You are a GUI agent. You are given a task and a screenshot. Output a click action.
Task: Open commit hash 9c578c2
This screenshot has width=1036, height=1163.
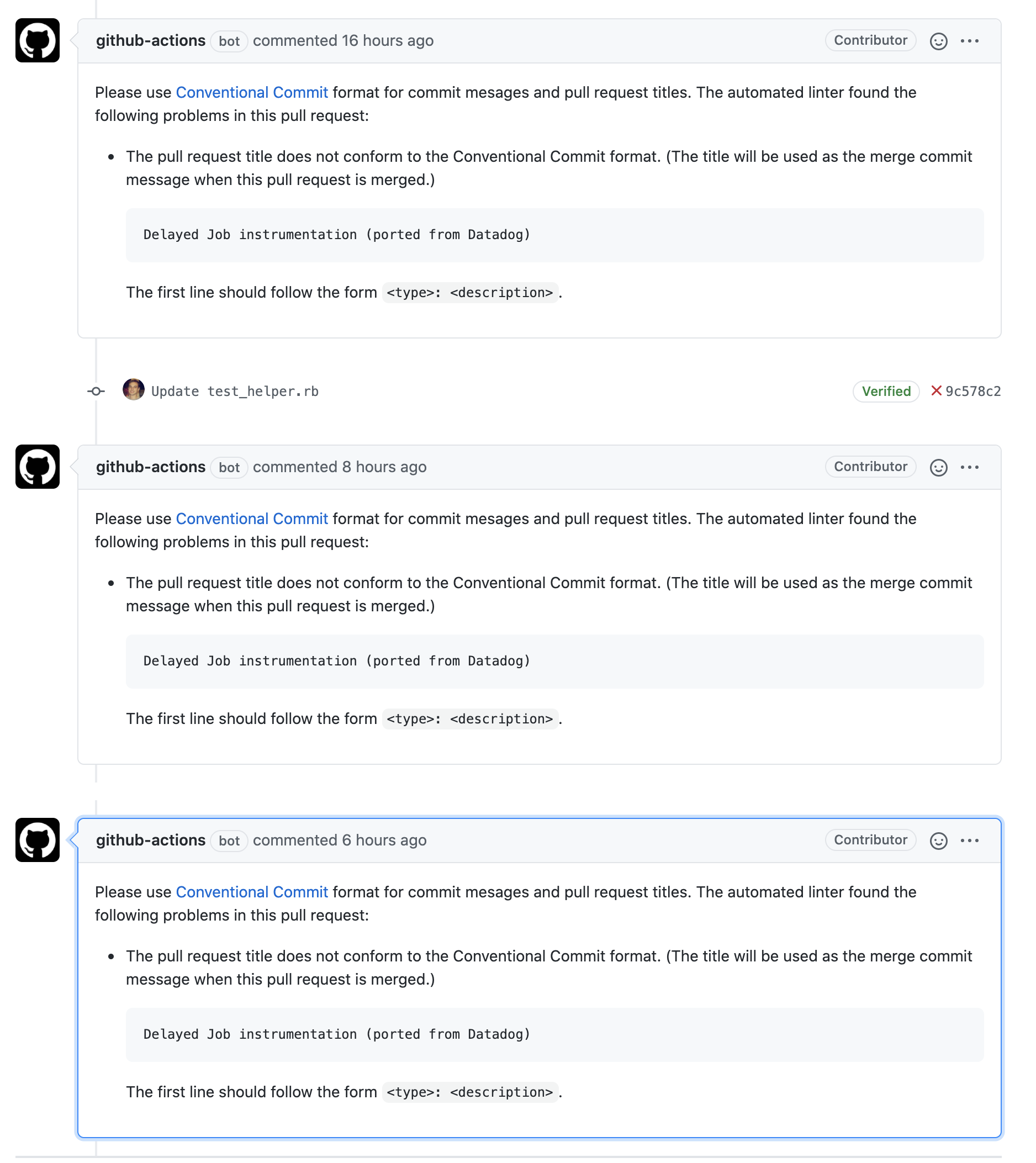click(973, 391)
